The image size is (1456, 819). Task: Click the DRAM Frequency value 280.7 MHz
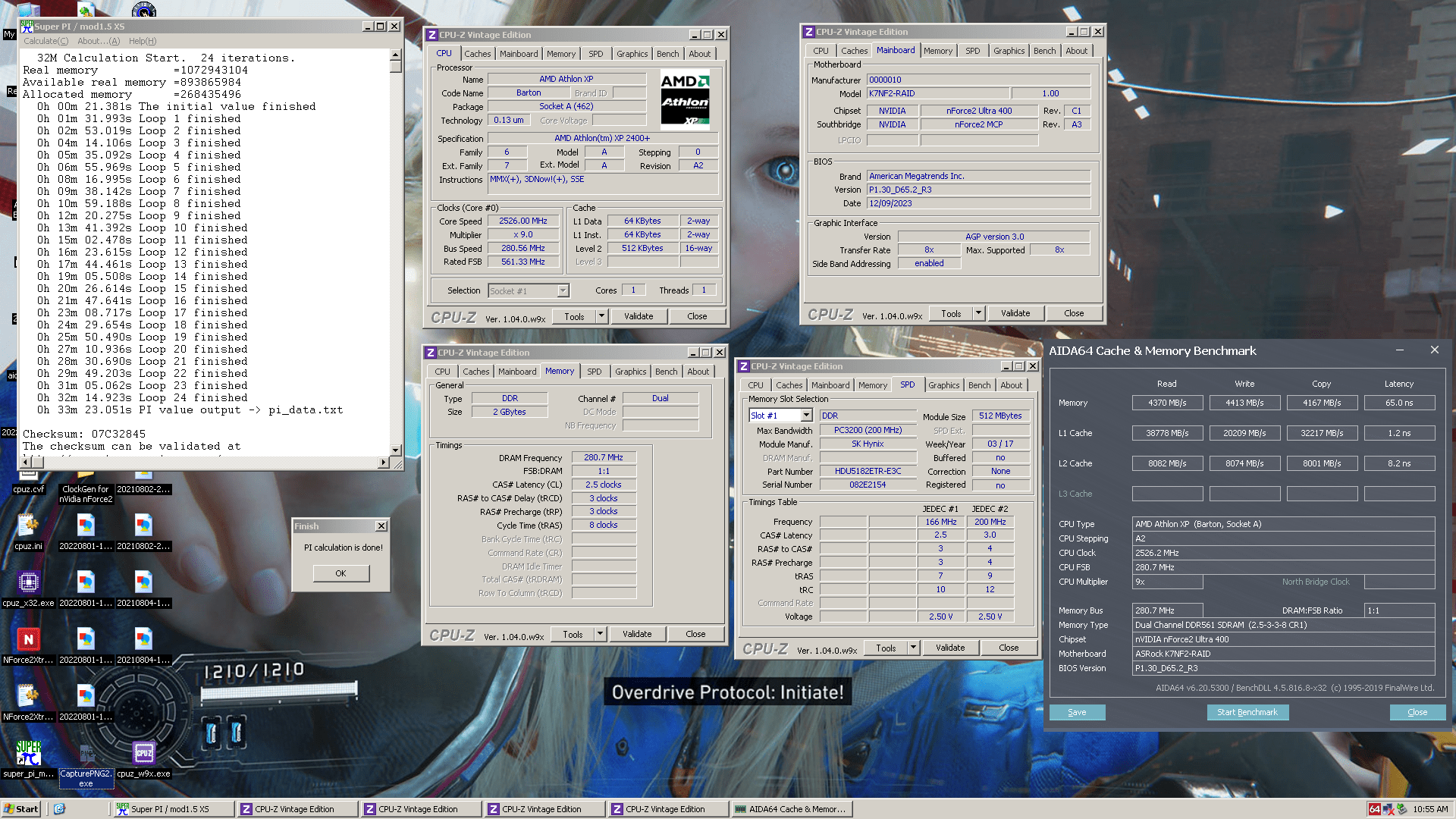pos(604,457)
